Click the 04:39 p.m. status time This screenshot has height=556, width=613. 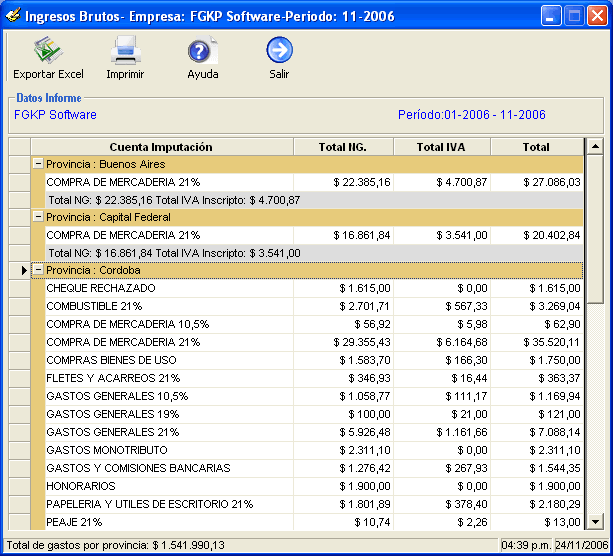[526, 545]
